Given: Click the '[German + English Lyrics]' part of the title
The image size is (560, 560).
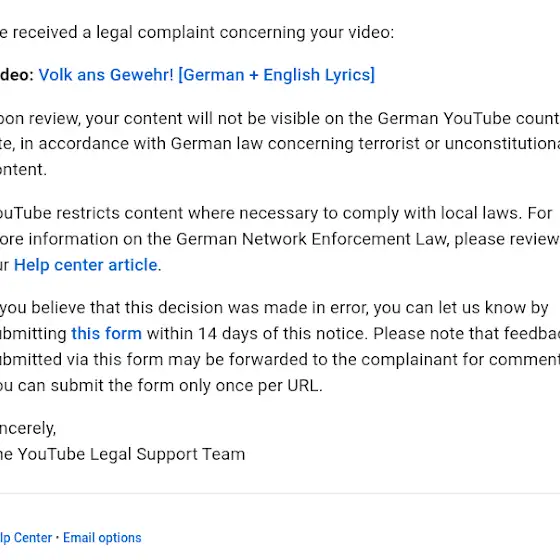Looking at the screenshot, I should click(276, 75).
